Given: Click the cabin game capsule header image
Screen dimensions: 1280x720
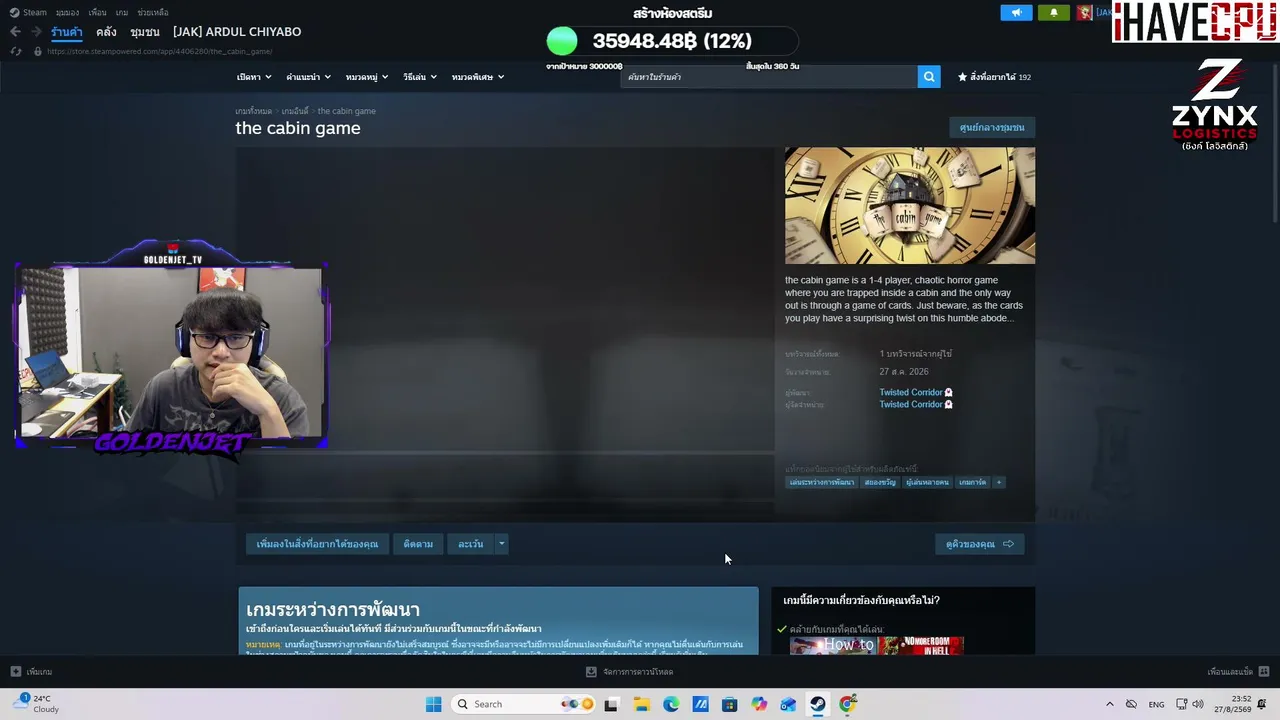Looking at the screenshot, I should point(910,206).
